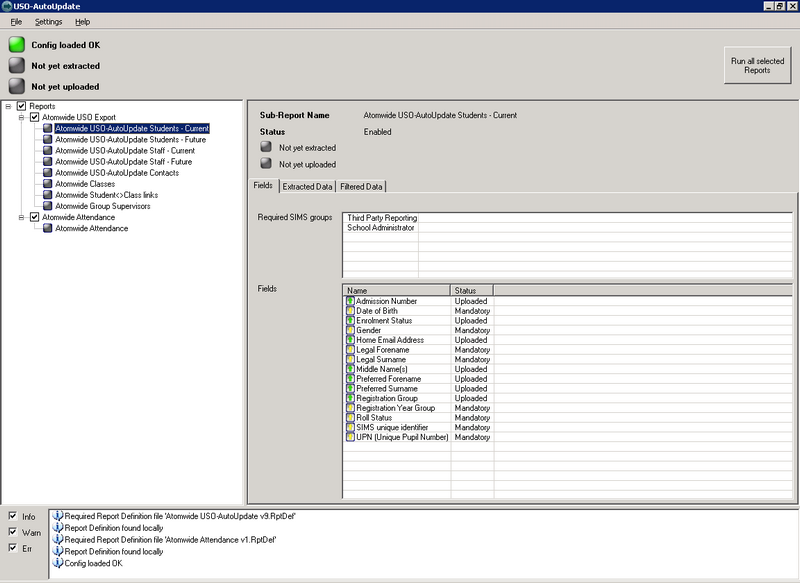The width and height of the screenshot is (800, 583).
Task: Click Run all selected Reports button
Action: [757, 65]
